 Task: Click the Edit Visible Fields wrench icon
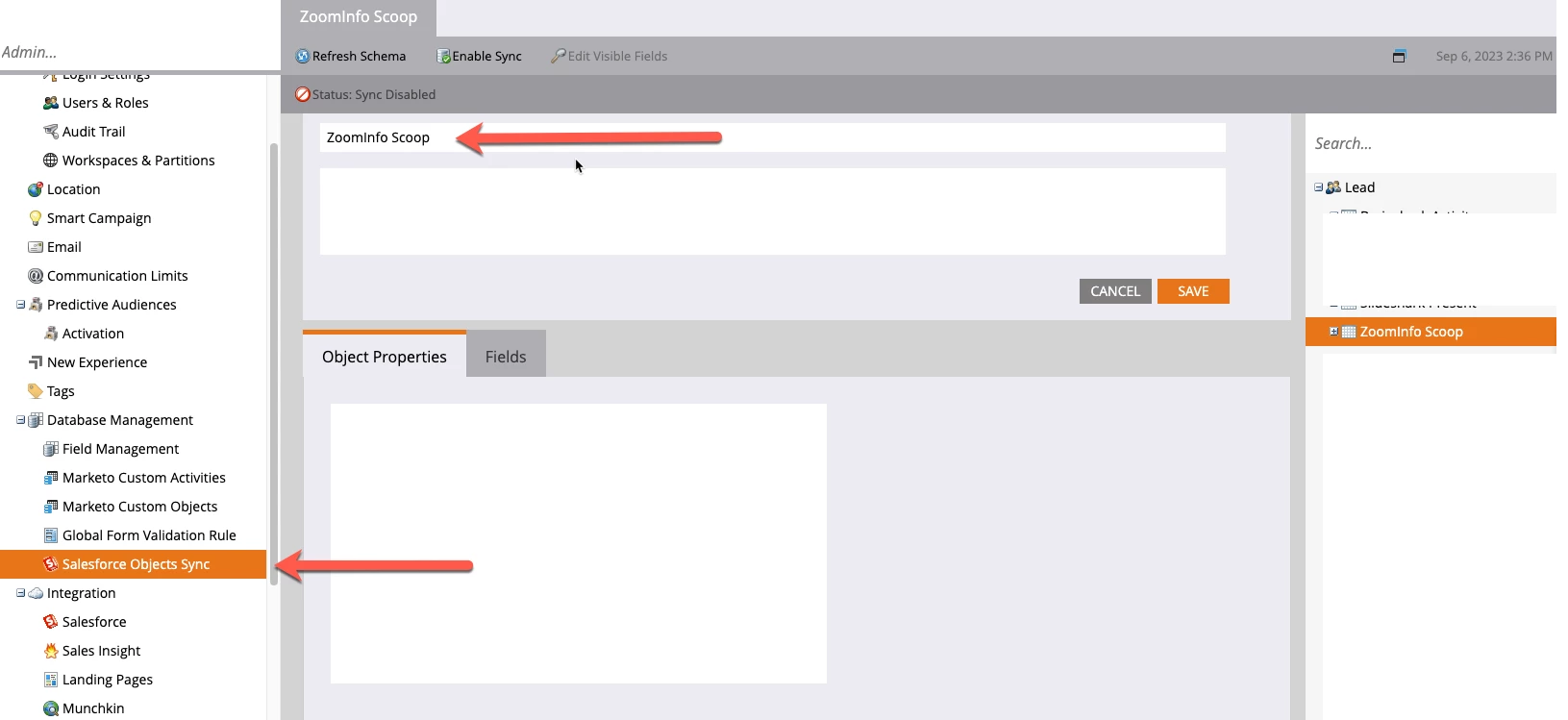coord(558,56)
